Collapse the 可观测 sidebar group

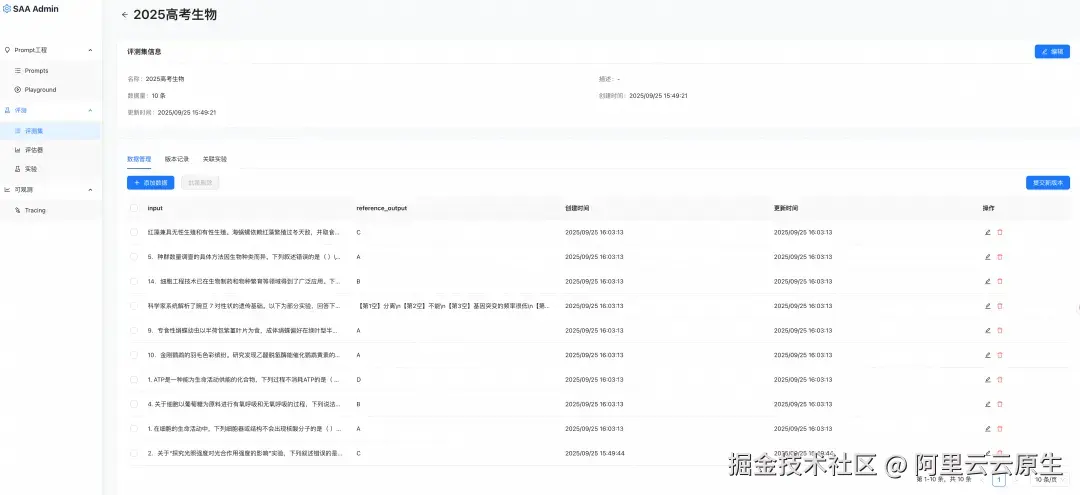pyautogui.click(x=90, y=190)
